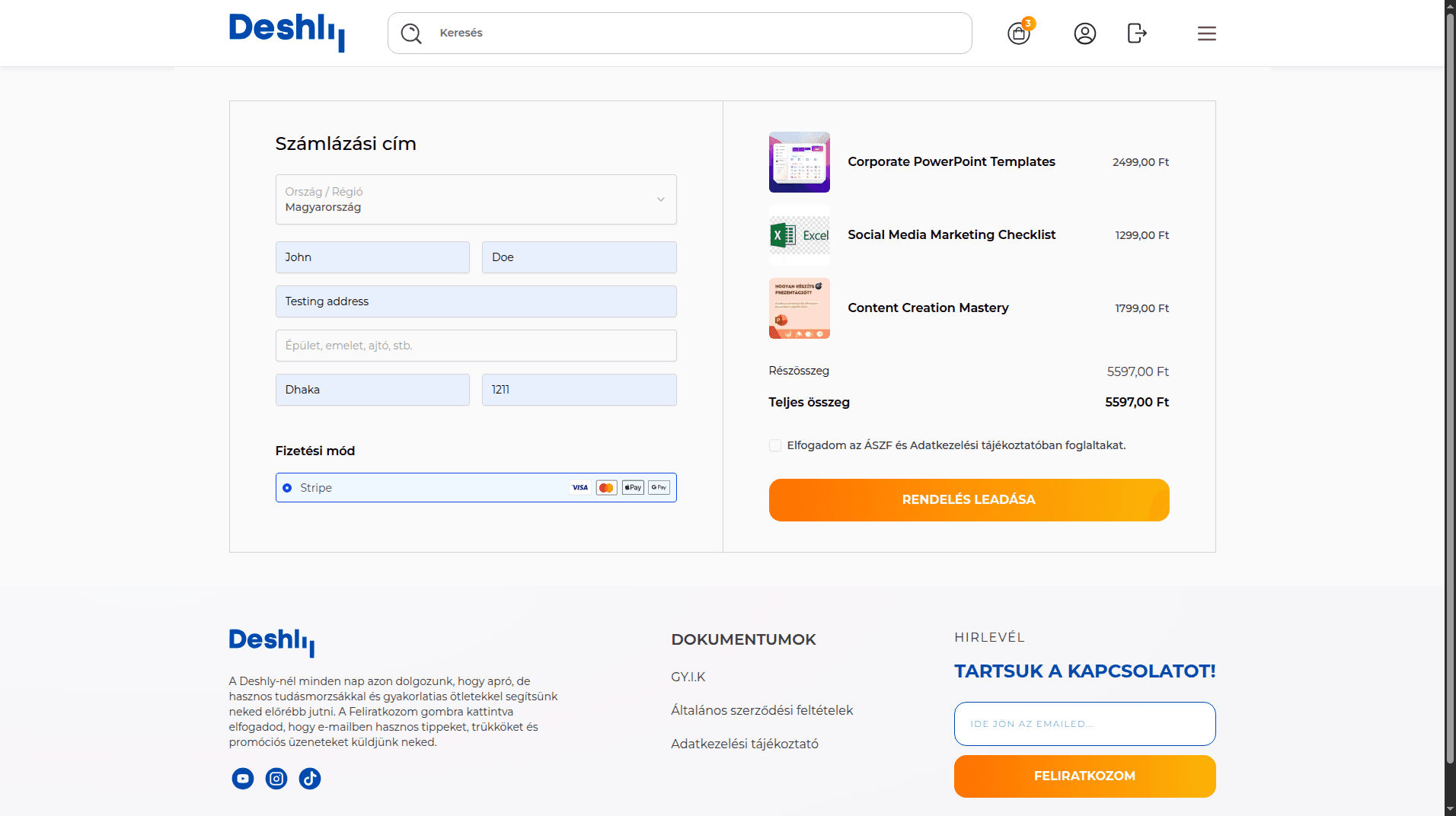
Task: Open Adatkezelési tájékoztató footer link
Action: (744, 744)
